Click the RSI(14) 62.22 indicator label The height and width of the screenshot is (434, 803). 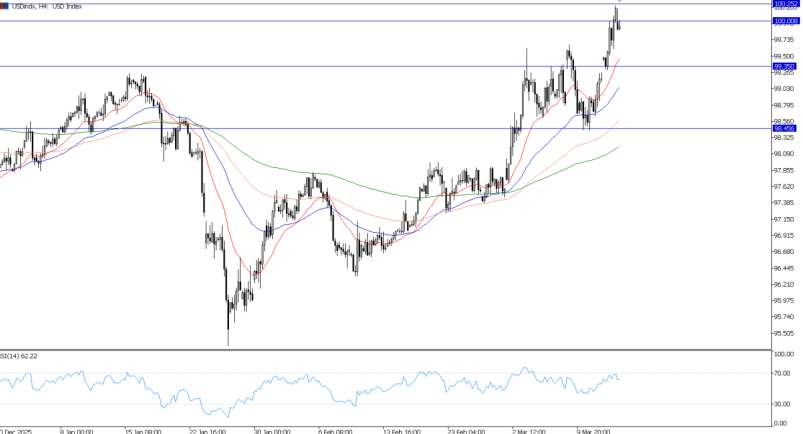pyautogui.click(x=18, y=356)
